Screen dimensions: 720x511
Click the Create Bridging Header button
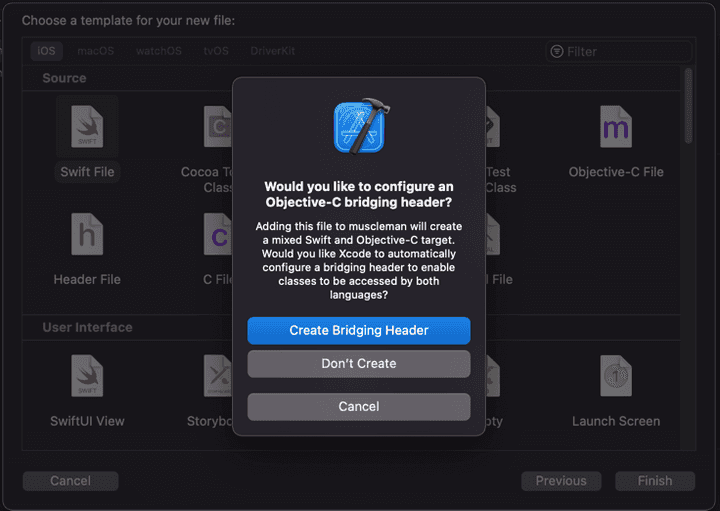(x=359, y=331)
